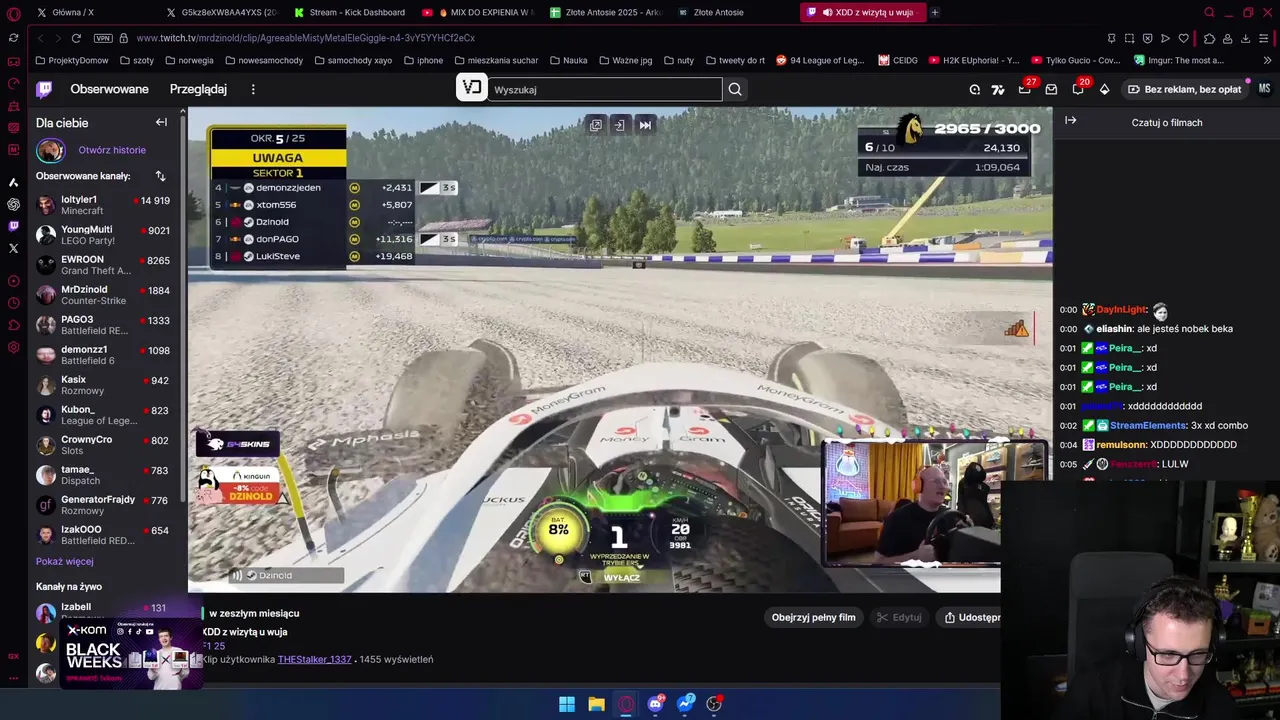Open the browser extensions cube icon
Image resolution: width=1280 pixels, height=720 pixels.
point(1209,38)
